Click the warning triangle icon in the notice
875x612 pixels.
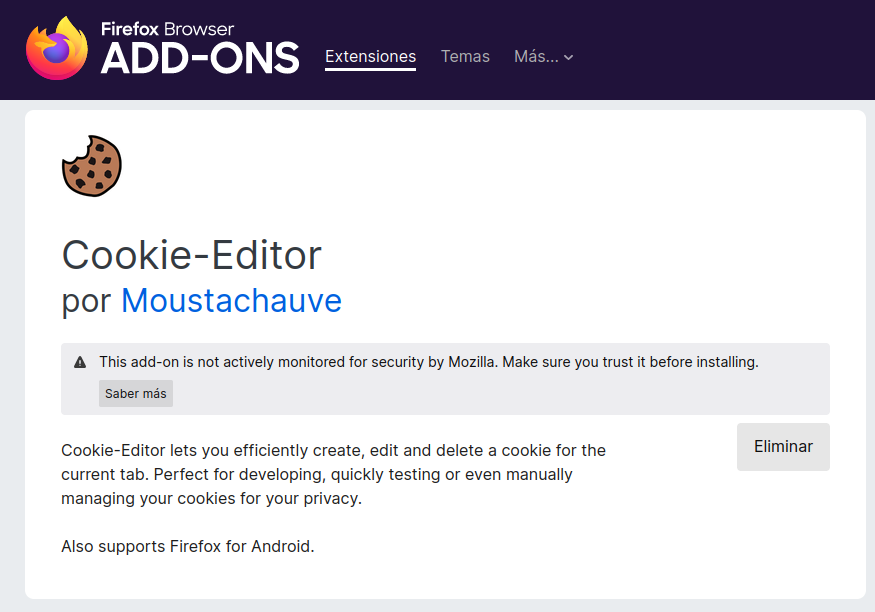point(80,363)
